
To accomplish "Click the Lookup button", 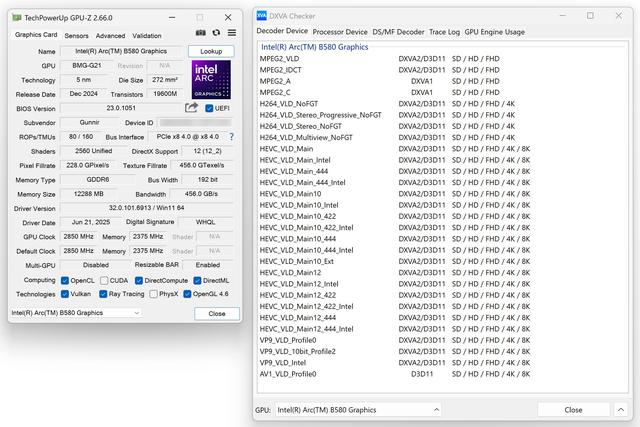I will [211, 51].
